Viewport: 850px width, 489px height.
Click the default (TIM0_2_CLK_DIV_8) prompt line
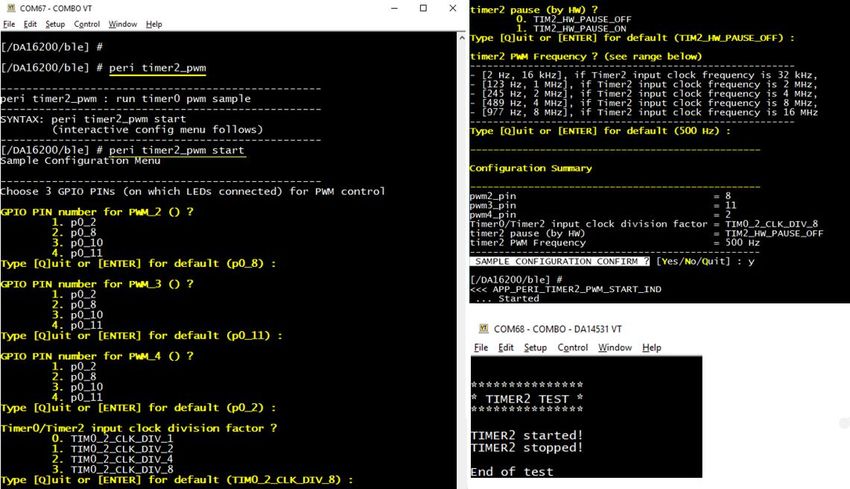click(x=177, y=480)
